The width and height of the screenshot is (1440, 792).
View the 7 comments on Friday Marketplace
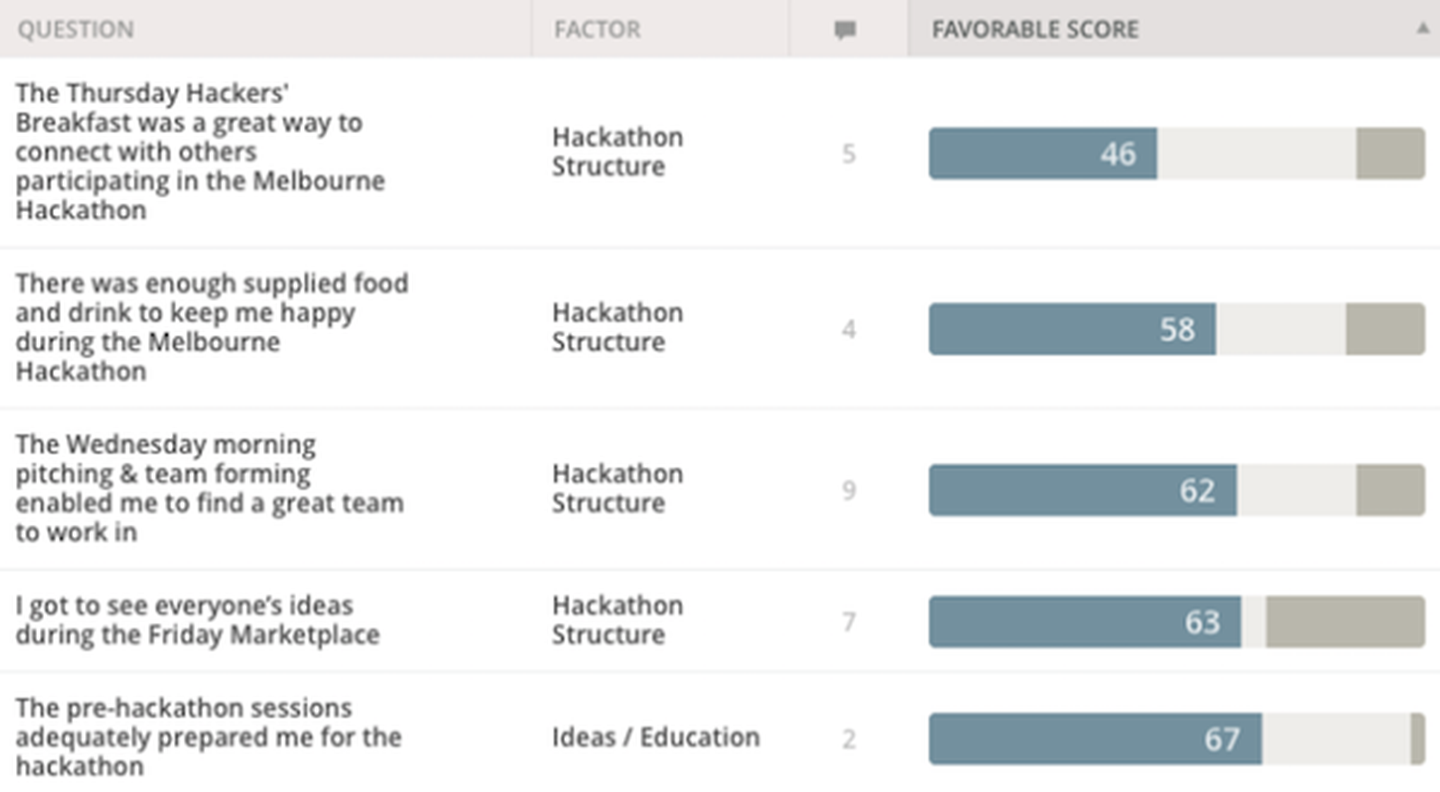(848, 622)
